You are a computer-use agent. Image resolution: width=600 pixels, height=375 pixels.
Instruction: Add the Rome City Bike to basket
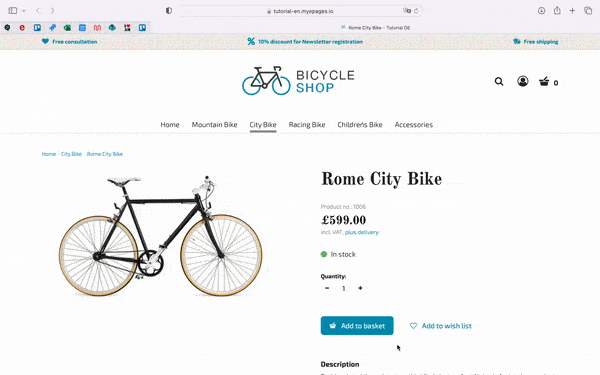pos(357,326)
